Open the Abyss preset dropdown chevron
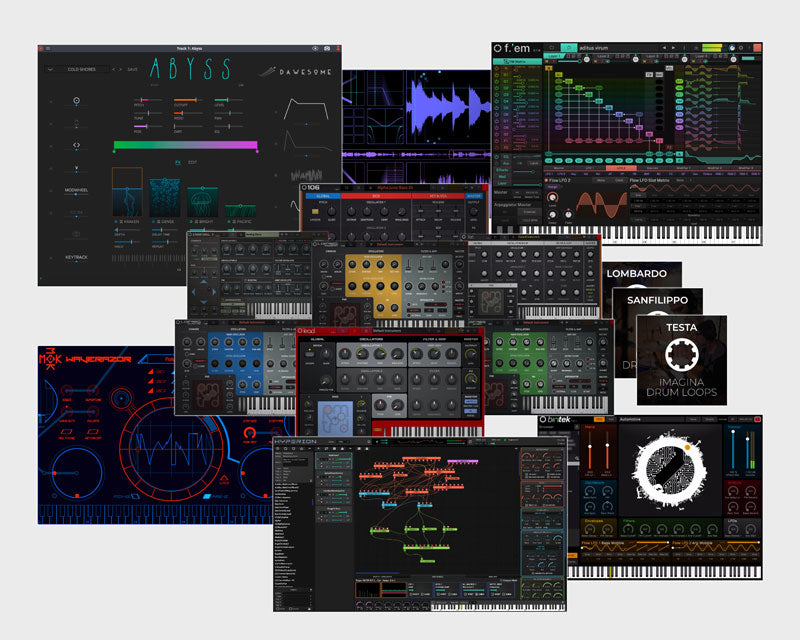The image size is (800, 640). click(50, 69)
